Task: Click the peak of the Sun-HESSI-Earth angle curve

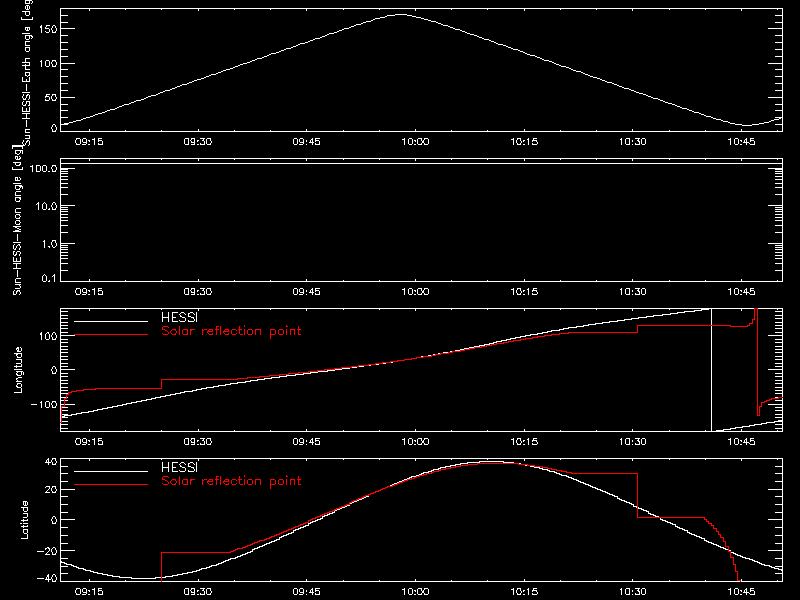Action: [x=401, y=15]
